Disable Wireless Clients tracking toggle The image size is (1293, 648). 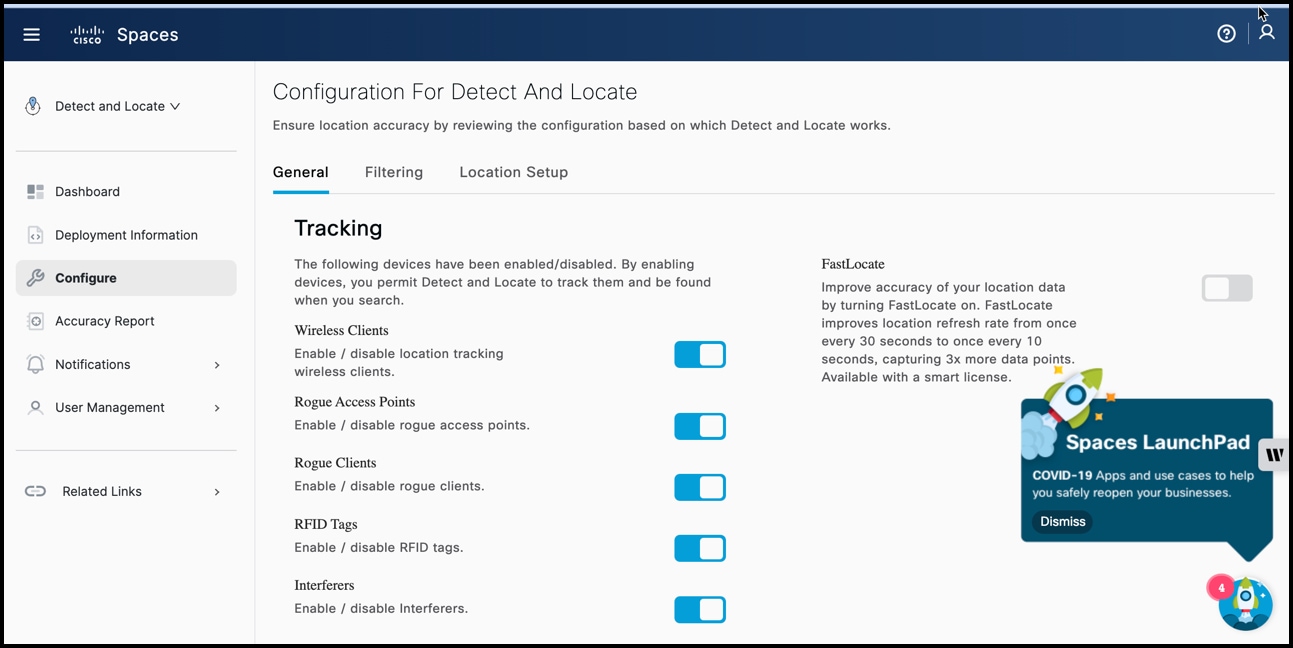(700, 355)
